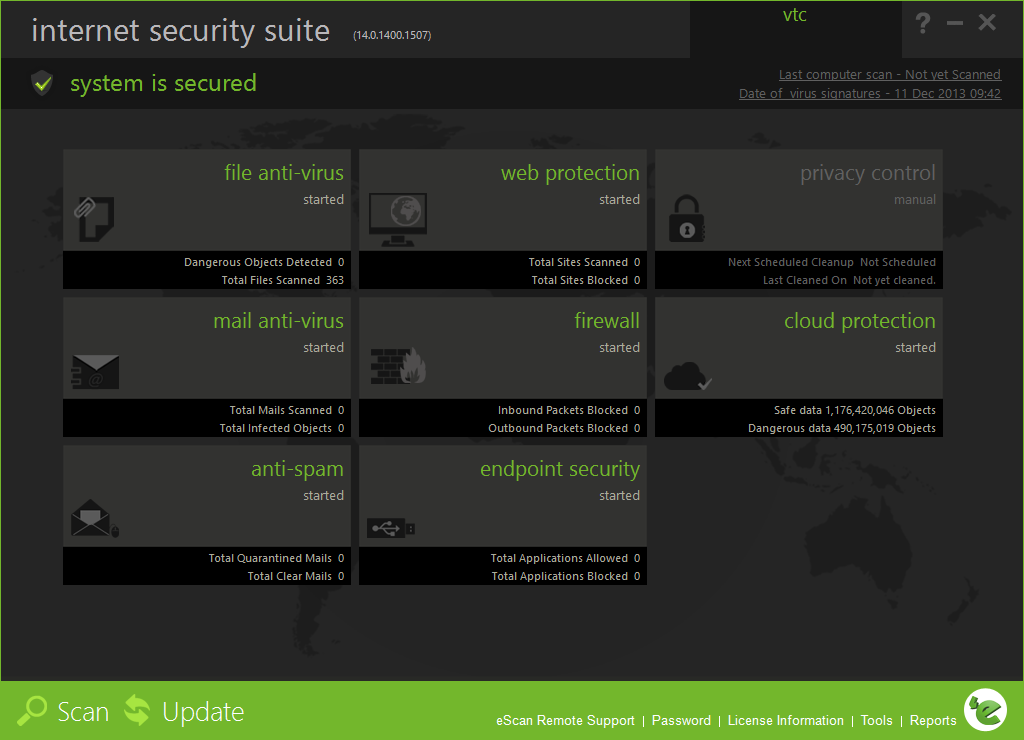
Task: View License Information
Action: click(785, 721)
